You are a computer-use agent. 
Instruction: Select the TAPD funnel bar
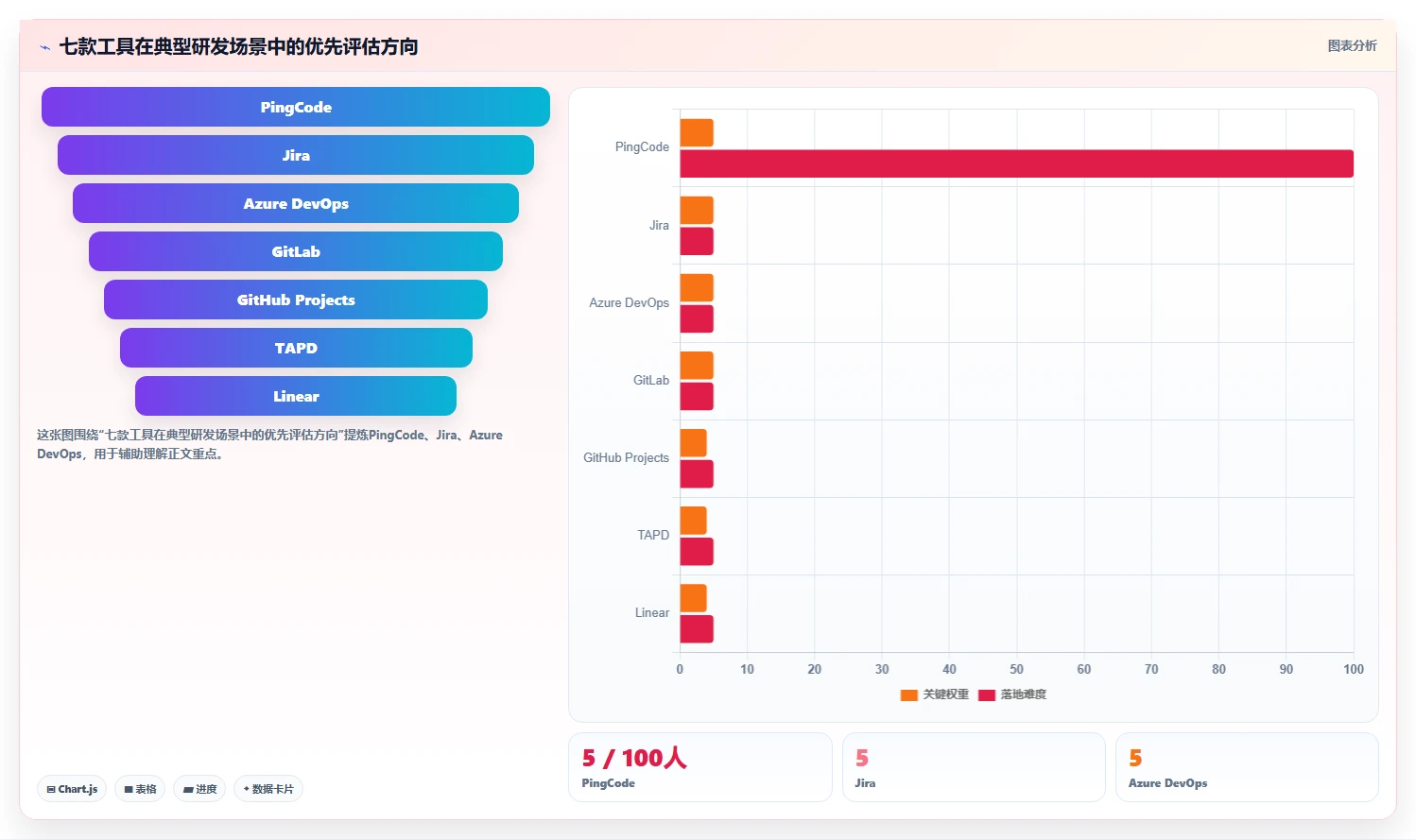coord(296,348)
